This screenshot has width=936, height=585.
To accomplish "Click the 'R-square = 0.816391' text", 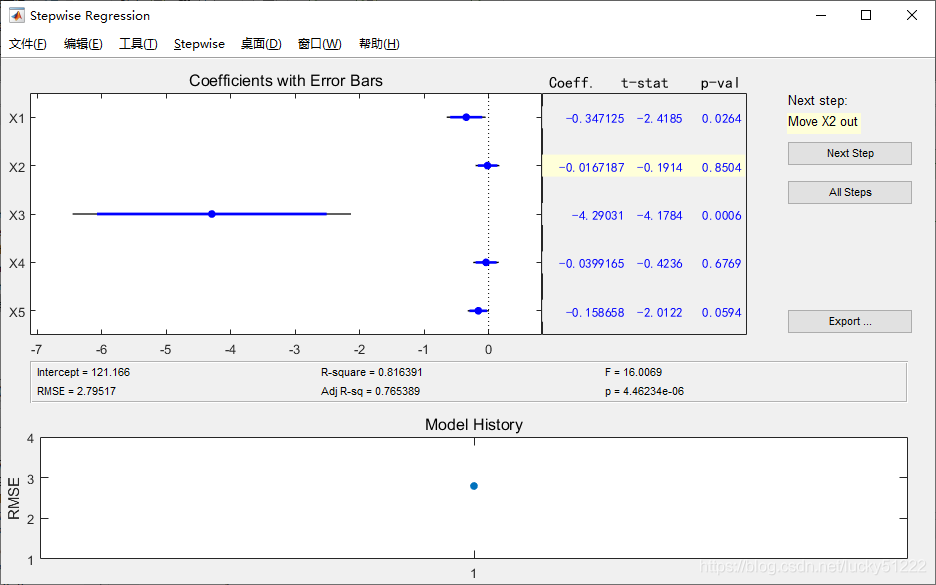I will click(371, 372).
